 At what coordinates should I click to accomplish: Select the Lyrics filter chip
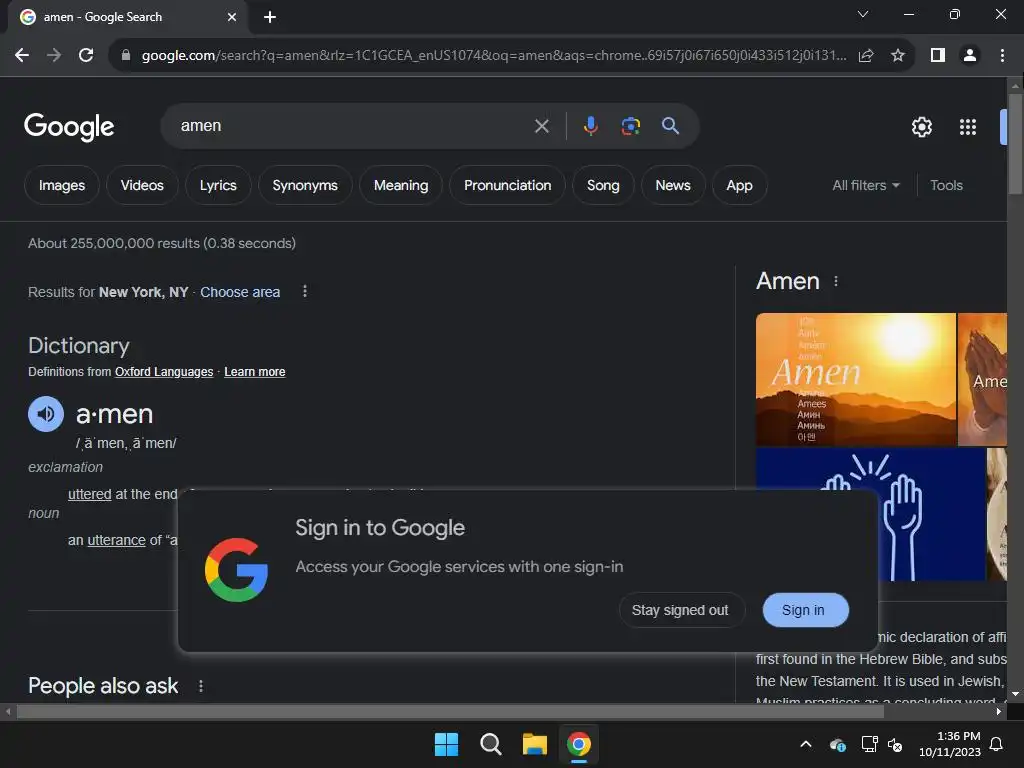pos(218,185)
